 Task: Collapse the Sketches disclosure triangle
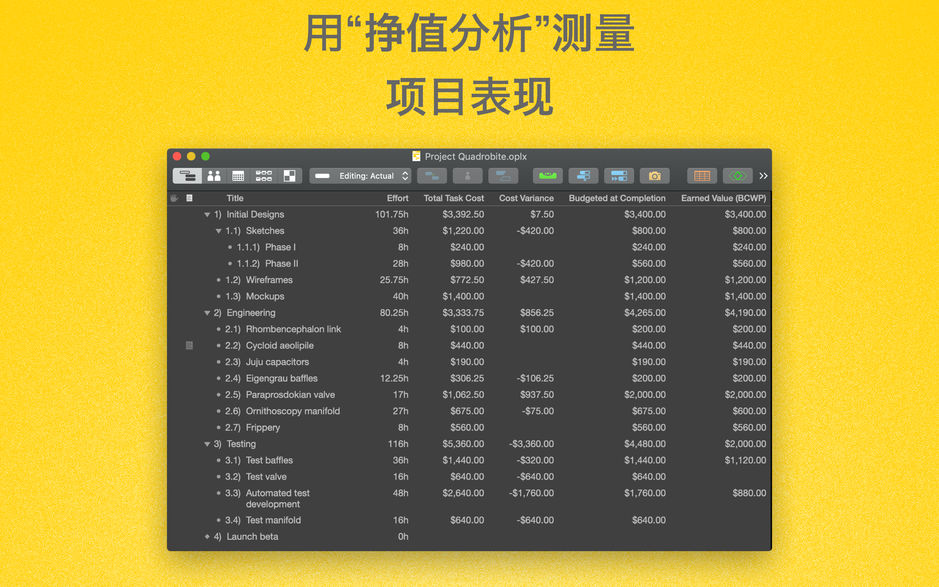[x=219, y=231]
